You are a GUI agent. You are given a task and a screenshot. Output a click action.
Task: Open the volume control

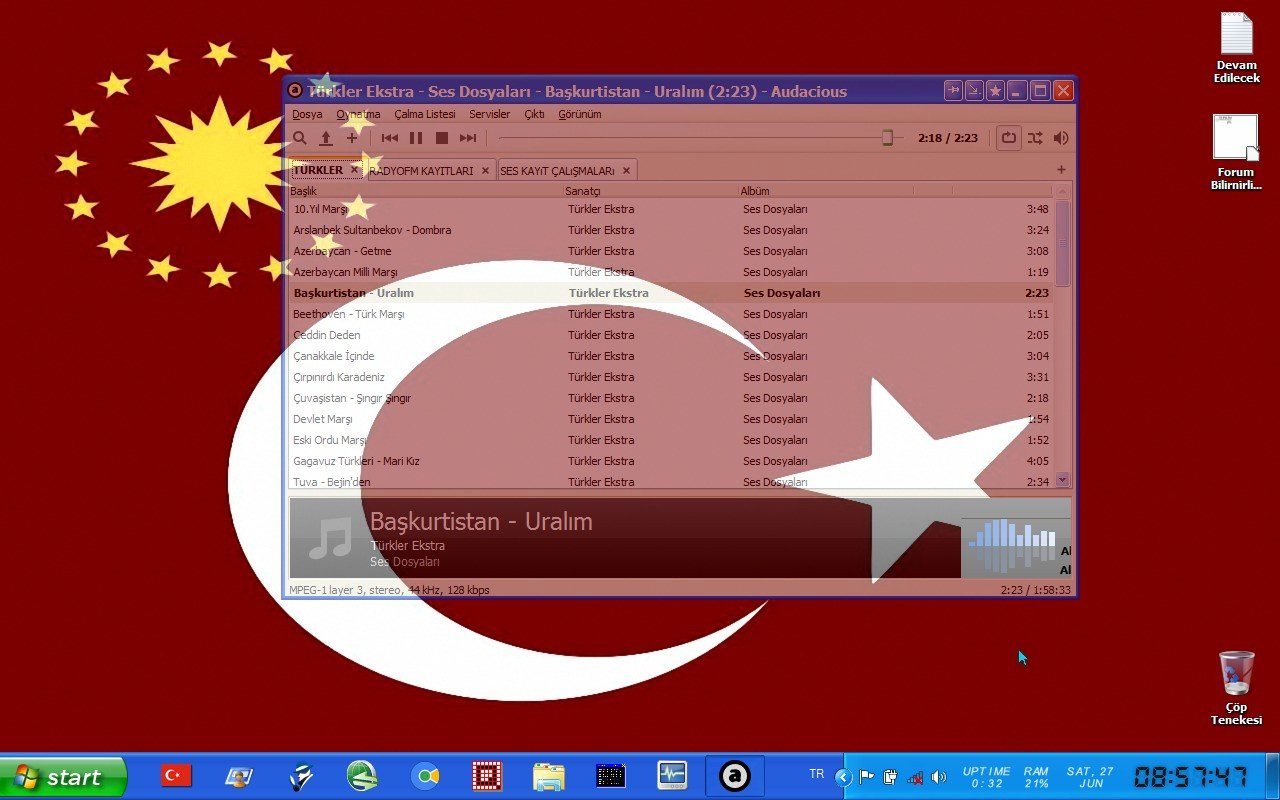tap(1060, 138)
